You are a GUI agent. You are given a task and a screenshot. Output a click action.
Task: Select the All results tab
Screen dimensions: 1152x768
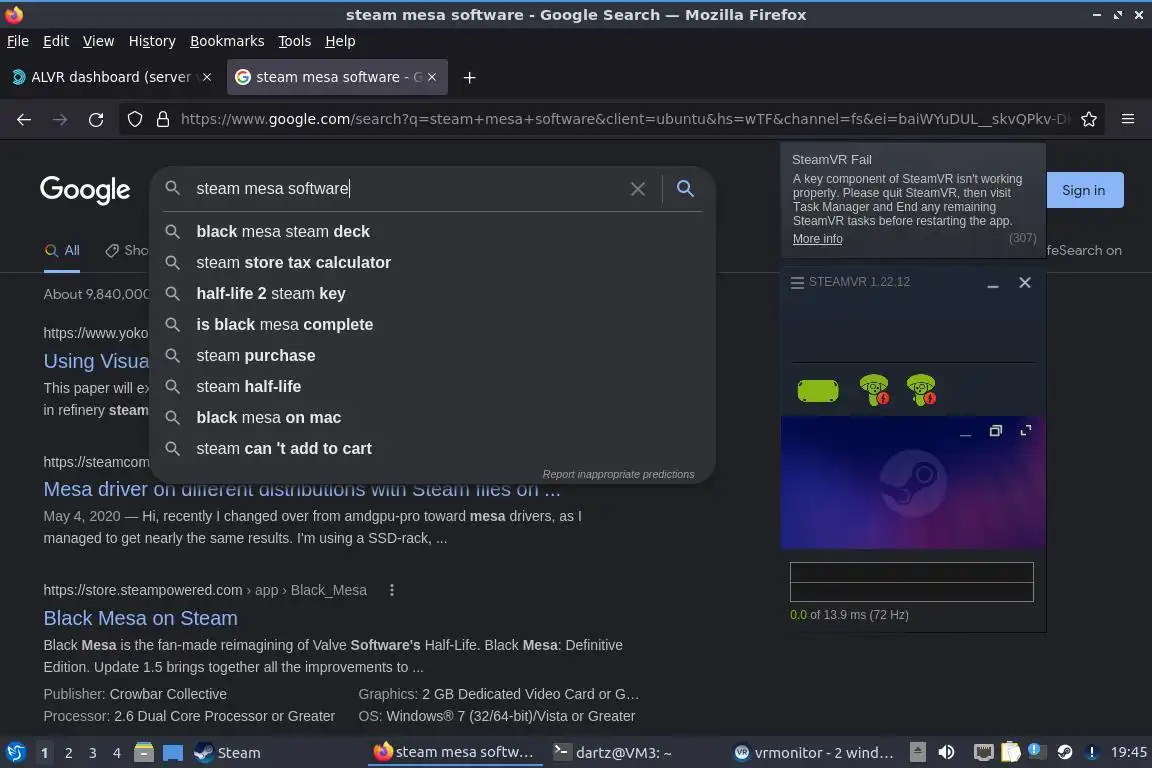pyautogui.click(x=62, y=251)
